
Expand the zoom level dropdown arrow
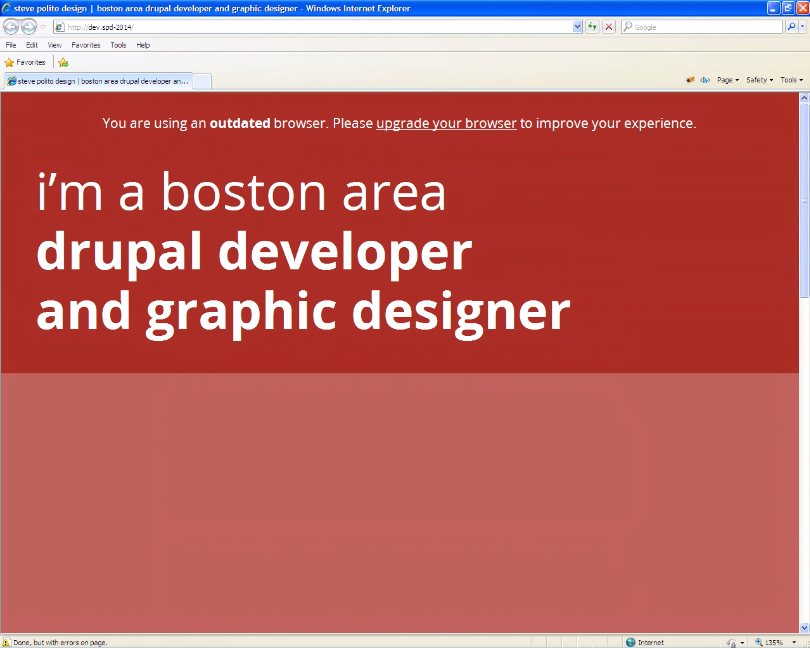[x=794, y=643]
